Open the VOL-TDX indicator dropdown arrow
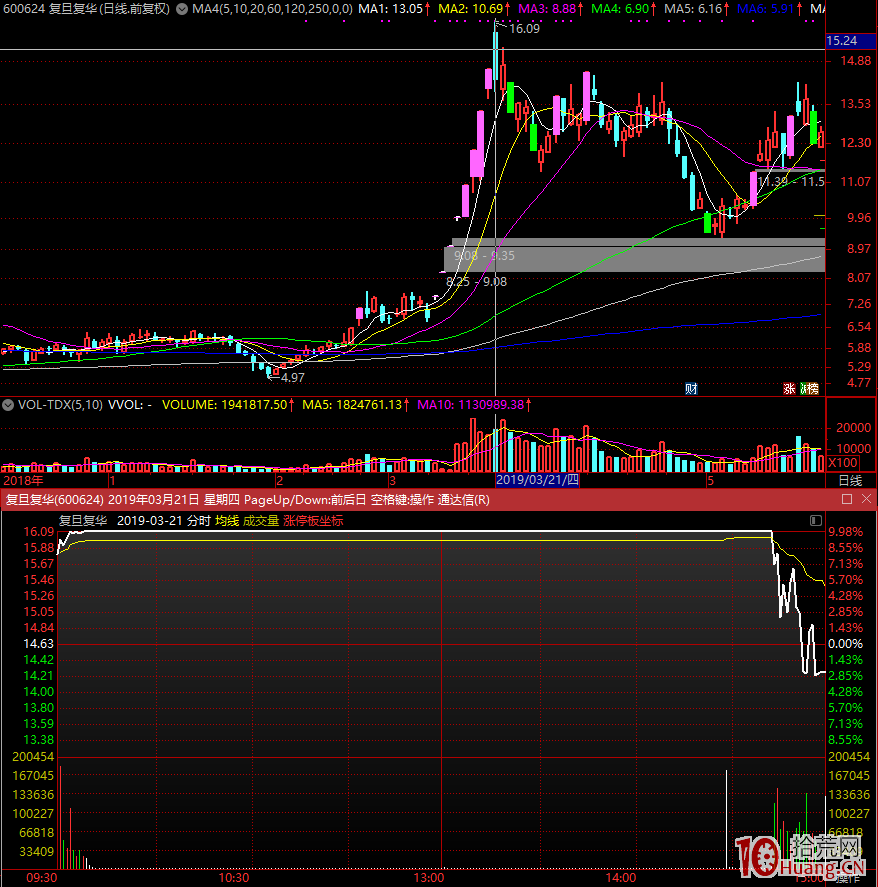Viewport: 878px width, 887px height. [x=8, y=405]
